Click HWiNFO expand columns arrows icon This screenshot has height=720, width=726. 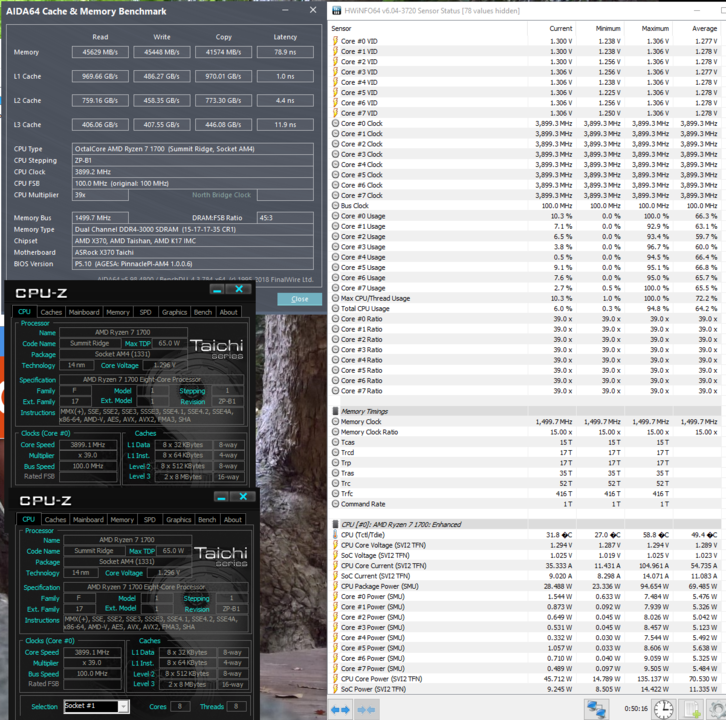coord(340,709)
